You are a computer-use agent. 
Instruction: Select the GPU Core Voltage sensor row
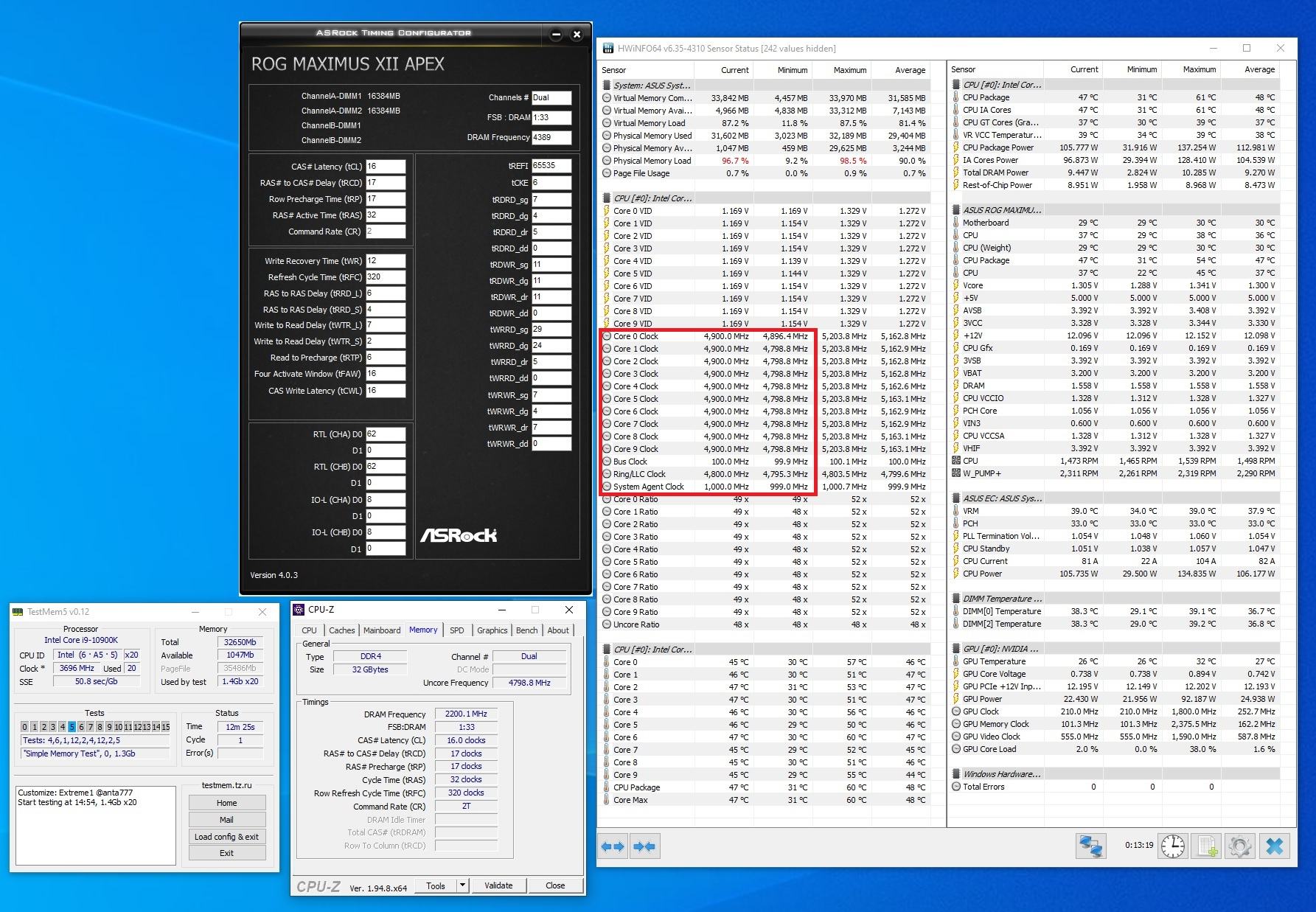pos(1115,674)
